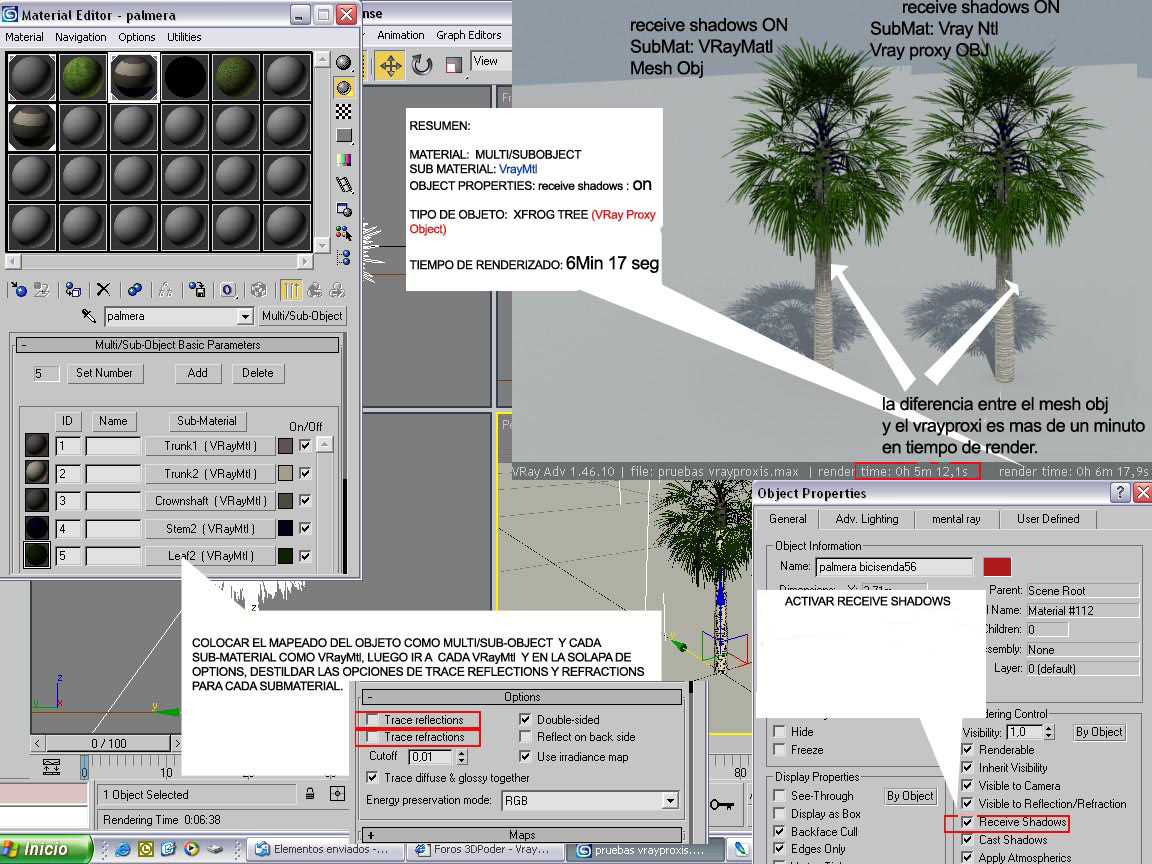Increase the Visibility spinner value
This screenshot has width=1152, height=864.
[1049, 728]
